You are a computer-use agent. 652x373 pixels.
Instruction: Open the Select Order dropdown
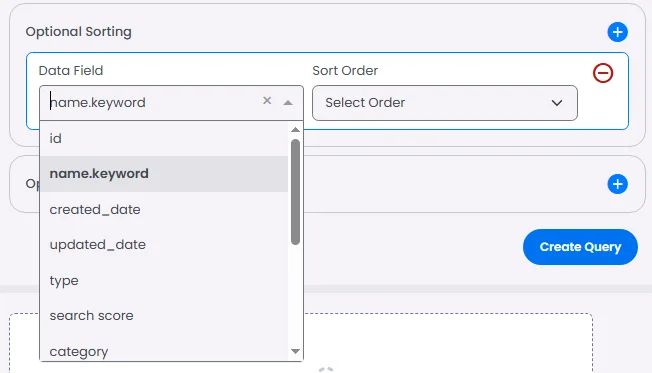445,103
